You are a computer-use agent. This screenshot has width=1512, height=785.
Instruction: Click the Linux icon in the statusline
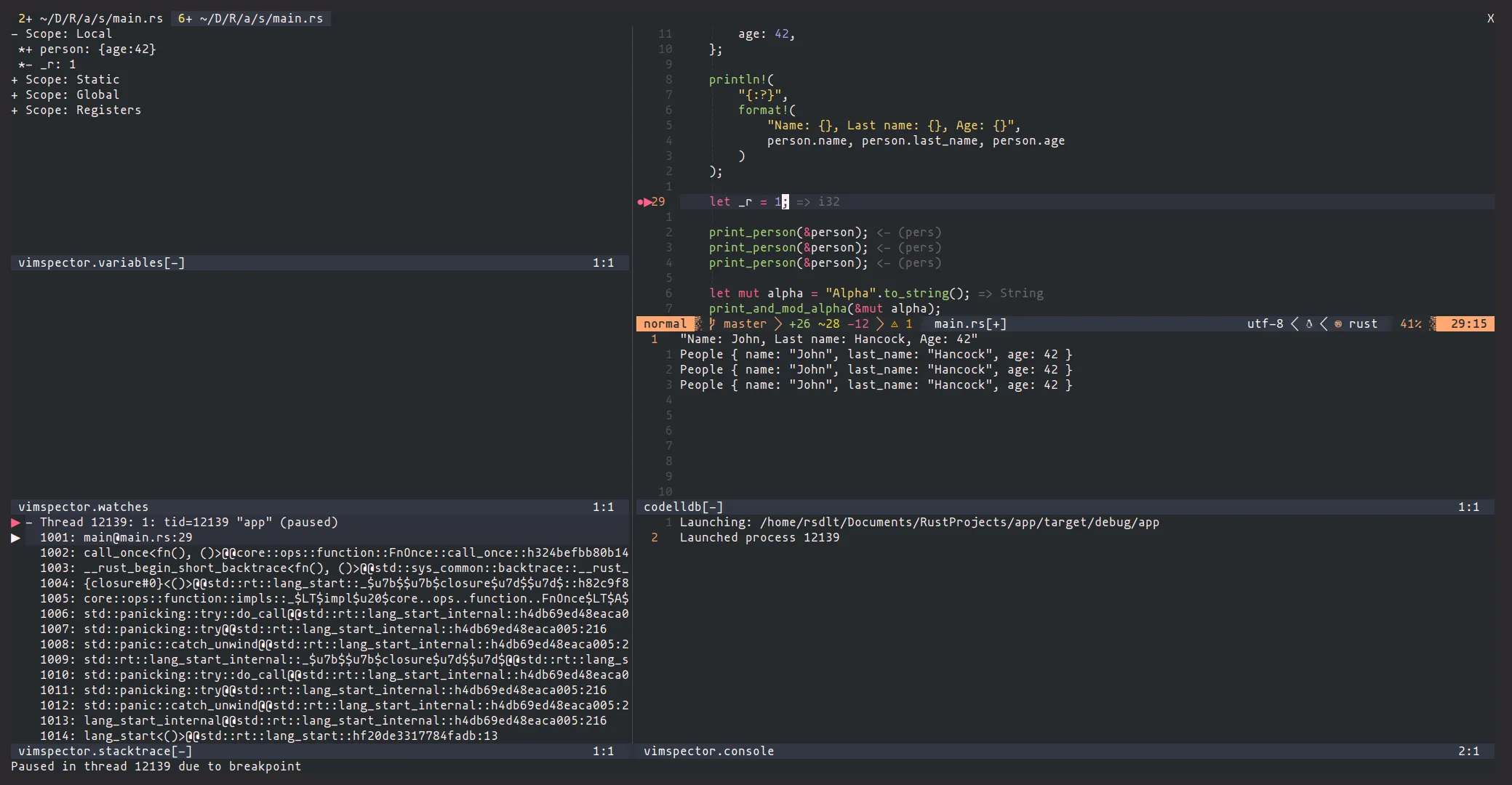[x=1309, y=323]
